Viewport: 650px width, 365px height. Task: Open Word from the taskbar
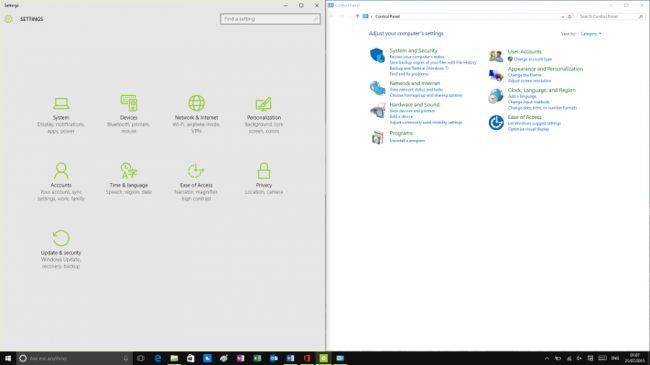290,358
